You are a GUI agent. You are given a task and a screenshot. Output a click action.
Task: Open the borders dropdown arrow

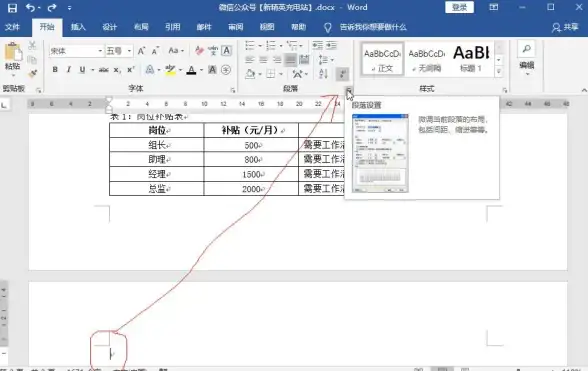[280, 74]
